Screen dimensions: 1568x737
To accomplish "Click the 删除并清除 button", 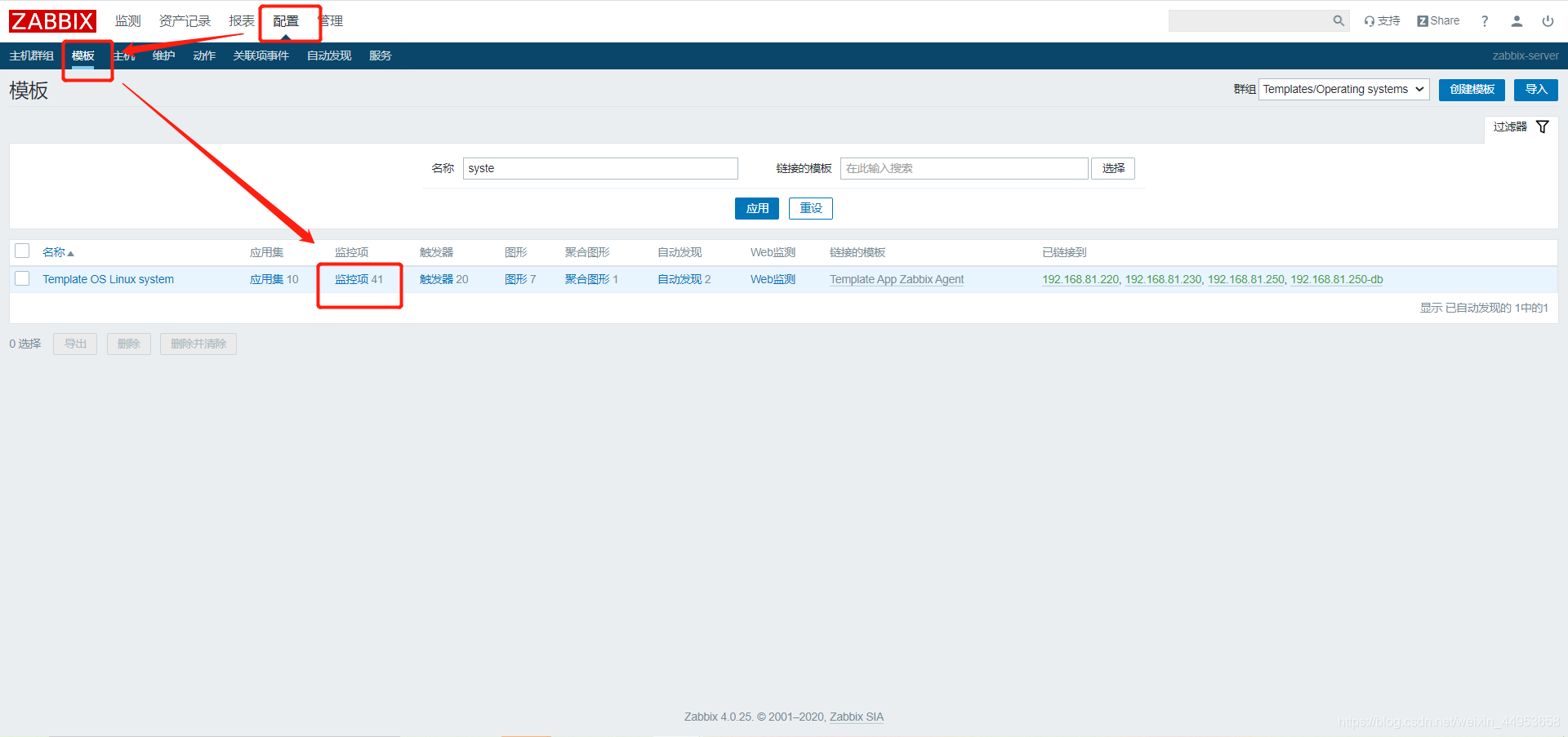I will click(198, 344).
